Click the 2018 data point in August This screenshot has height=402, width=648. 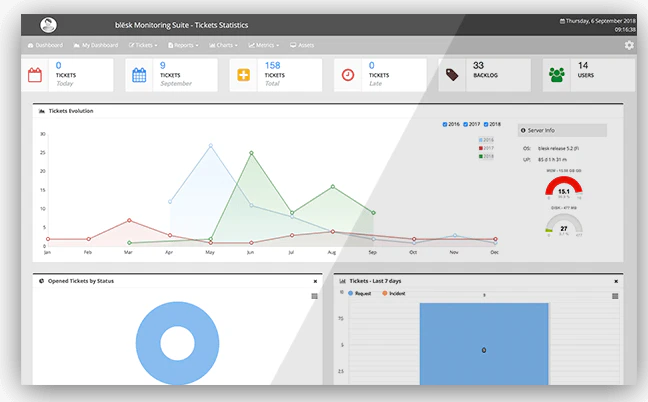point(333,187)
